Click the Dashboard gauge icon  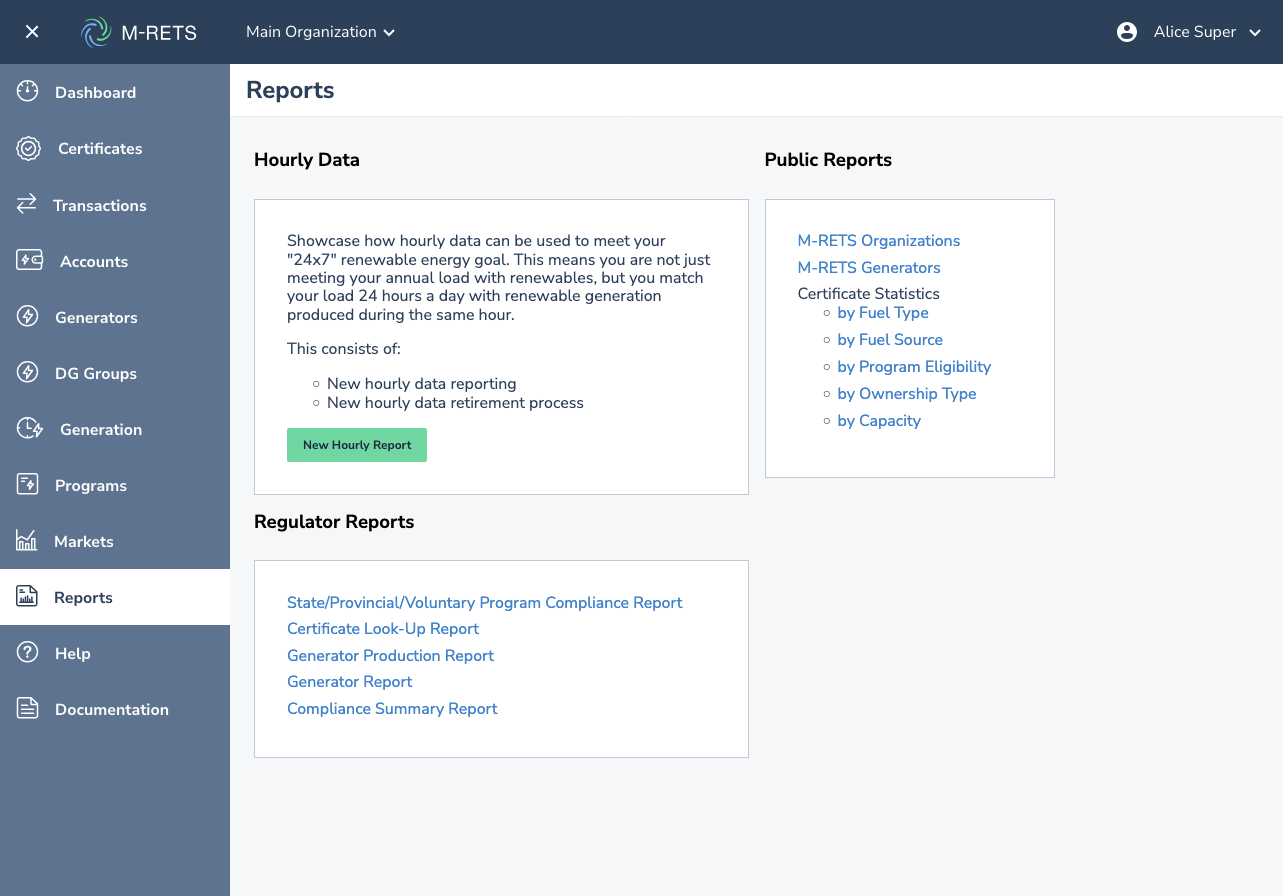click(x=28, y=92)
